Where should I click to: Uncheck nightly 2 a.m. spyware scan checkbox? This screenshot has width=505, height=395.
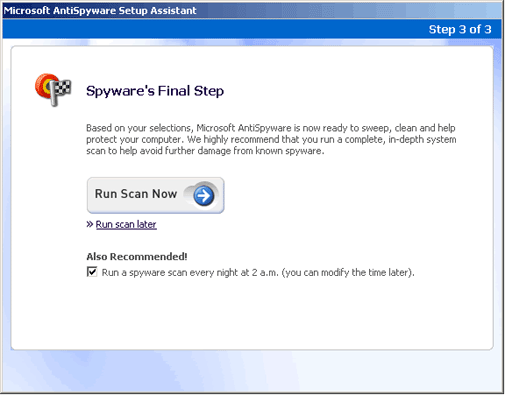(x=92, y=272)
